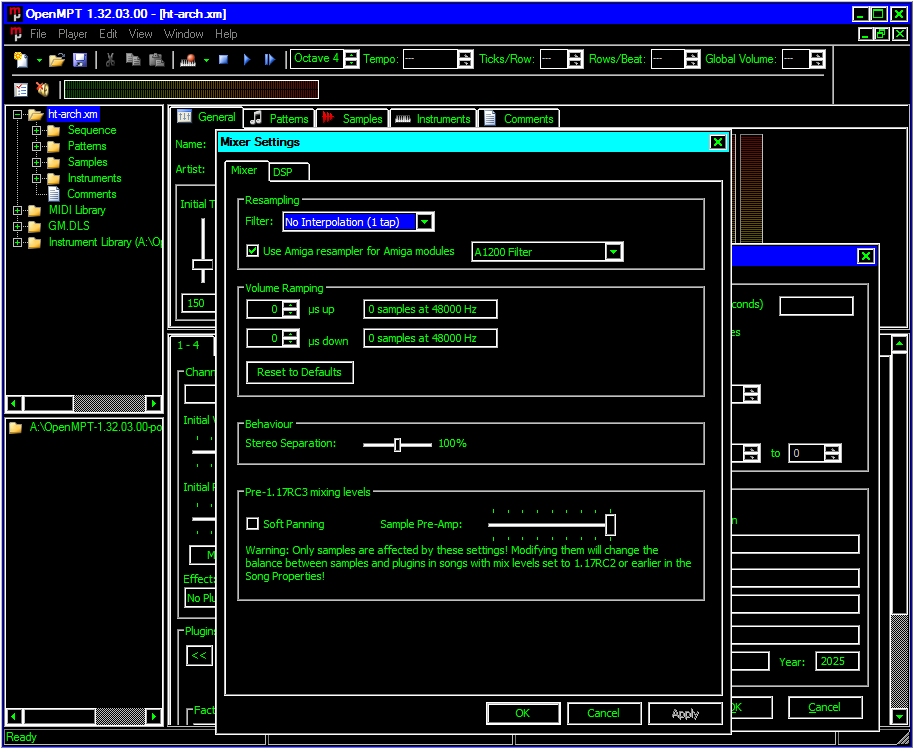Click Cancel in the dialog behind Mixer Settings
Screen dimensions: 914x749
(824, 707)
